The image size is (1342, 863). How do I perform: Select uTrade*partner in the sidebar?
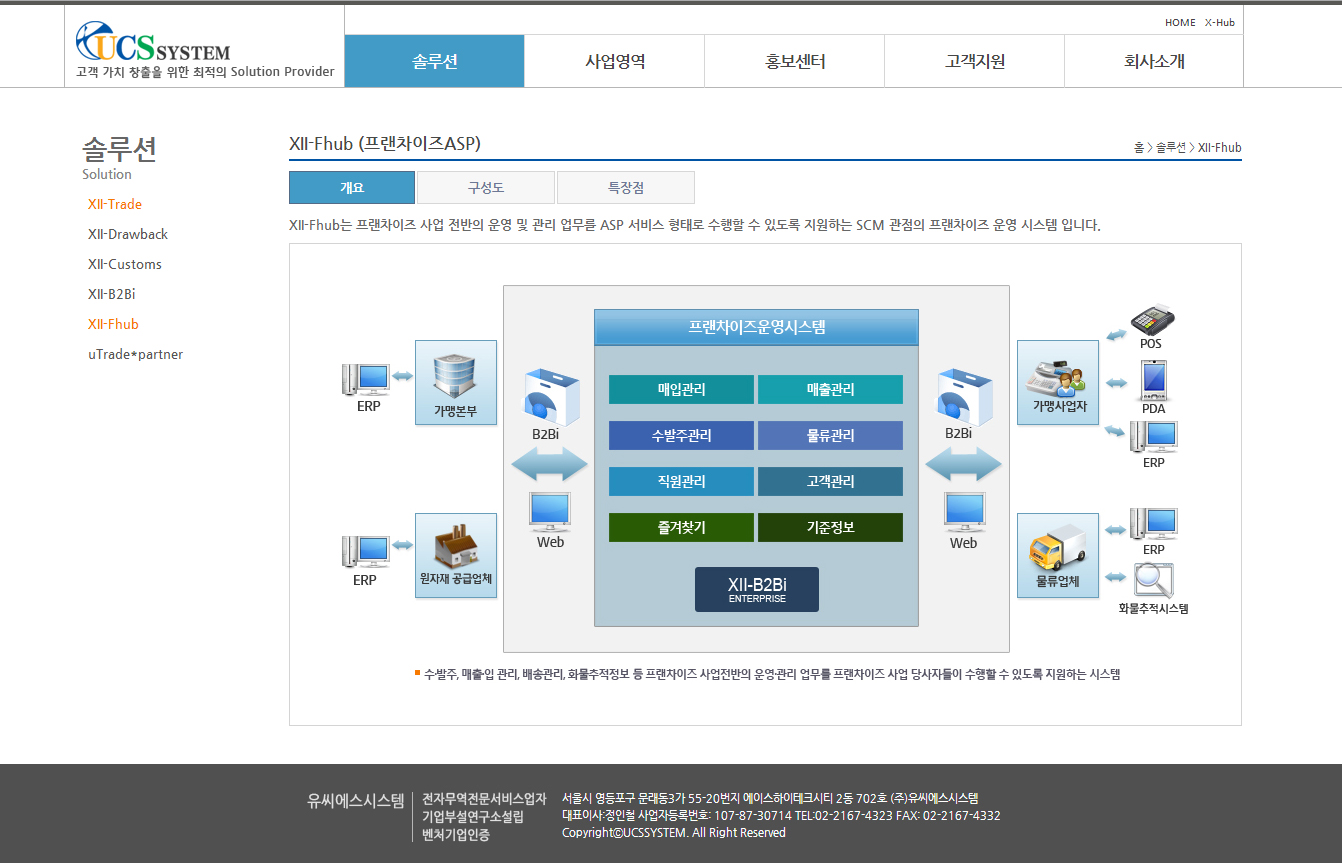136,354
